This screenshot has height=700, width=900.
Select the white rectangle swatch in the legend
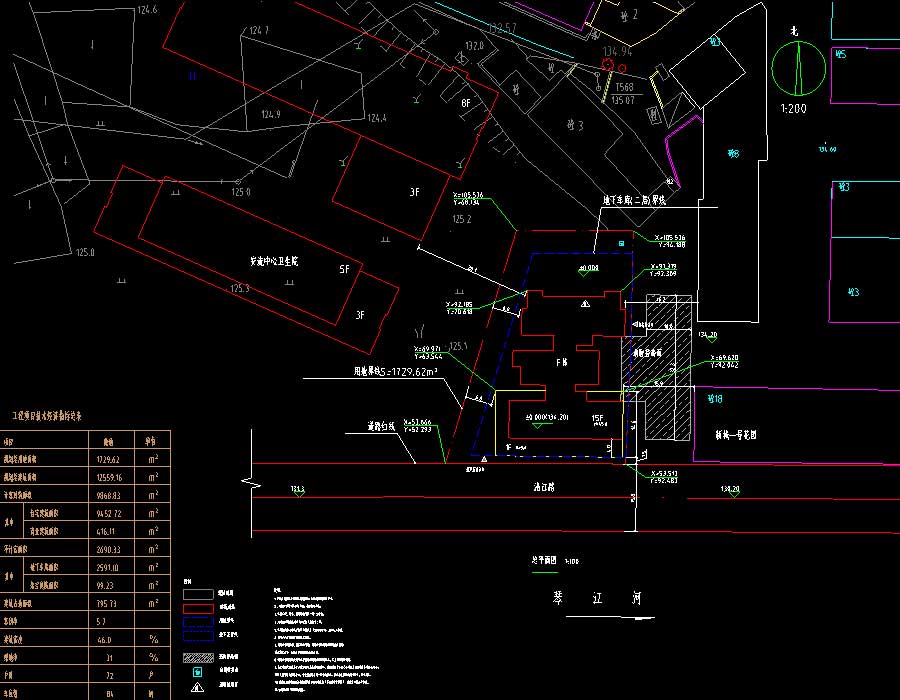point(198,594)
